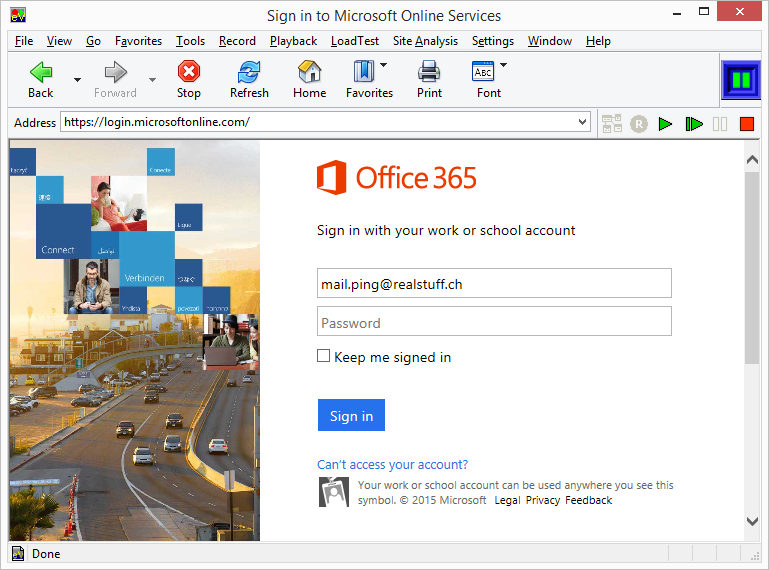Screen dimensions: 769x570
Task: Click the vertical scrollbar thumb
Action: [752, 268]
